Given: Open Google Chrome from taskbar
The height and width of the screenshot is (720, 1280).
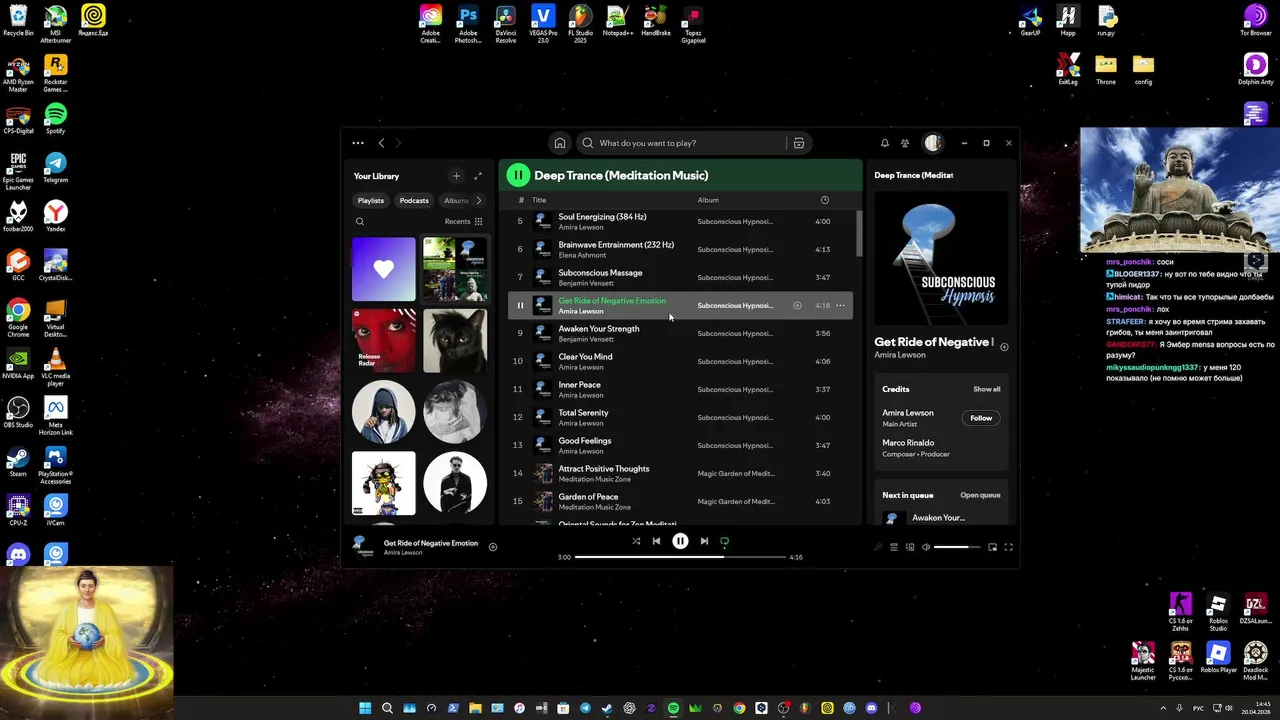Looking at the screenshot, I should (x=739, y=708).
